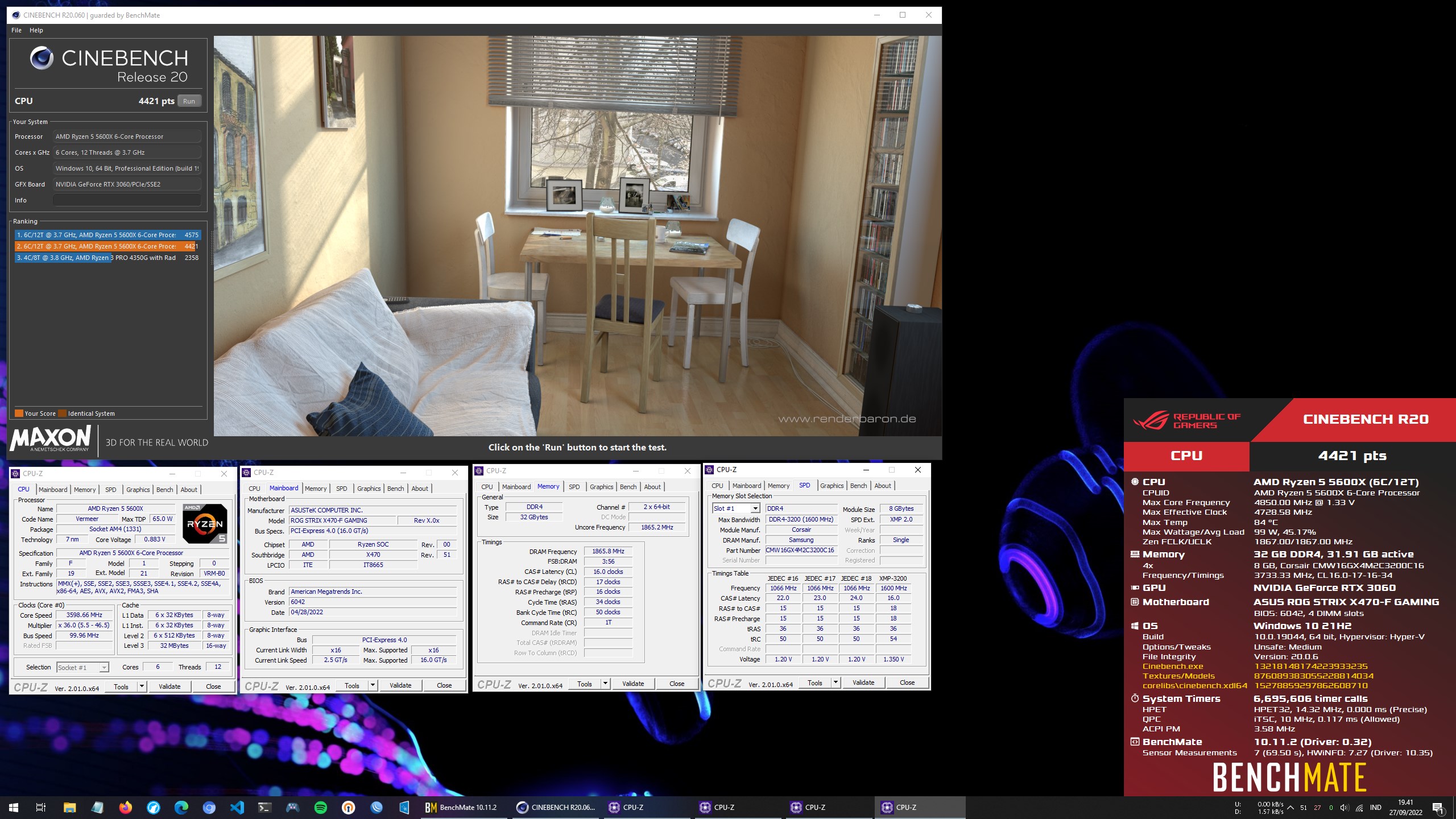Activate the highlighted CPU-Z taskbar button
The height and width of the screenshot is (819, 1456).
pos(920,807)
